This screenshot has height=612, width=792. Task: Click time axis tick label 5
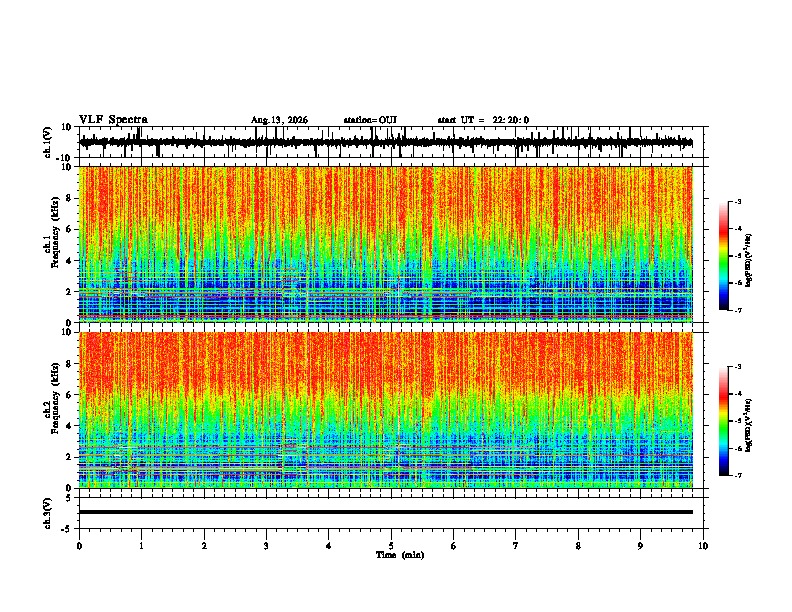pos(391,546)
